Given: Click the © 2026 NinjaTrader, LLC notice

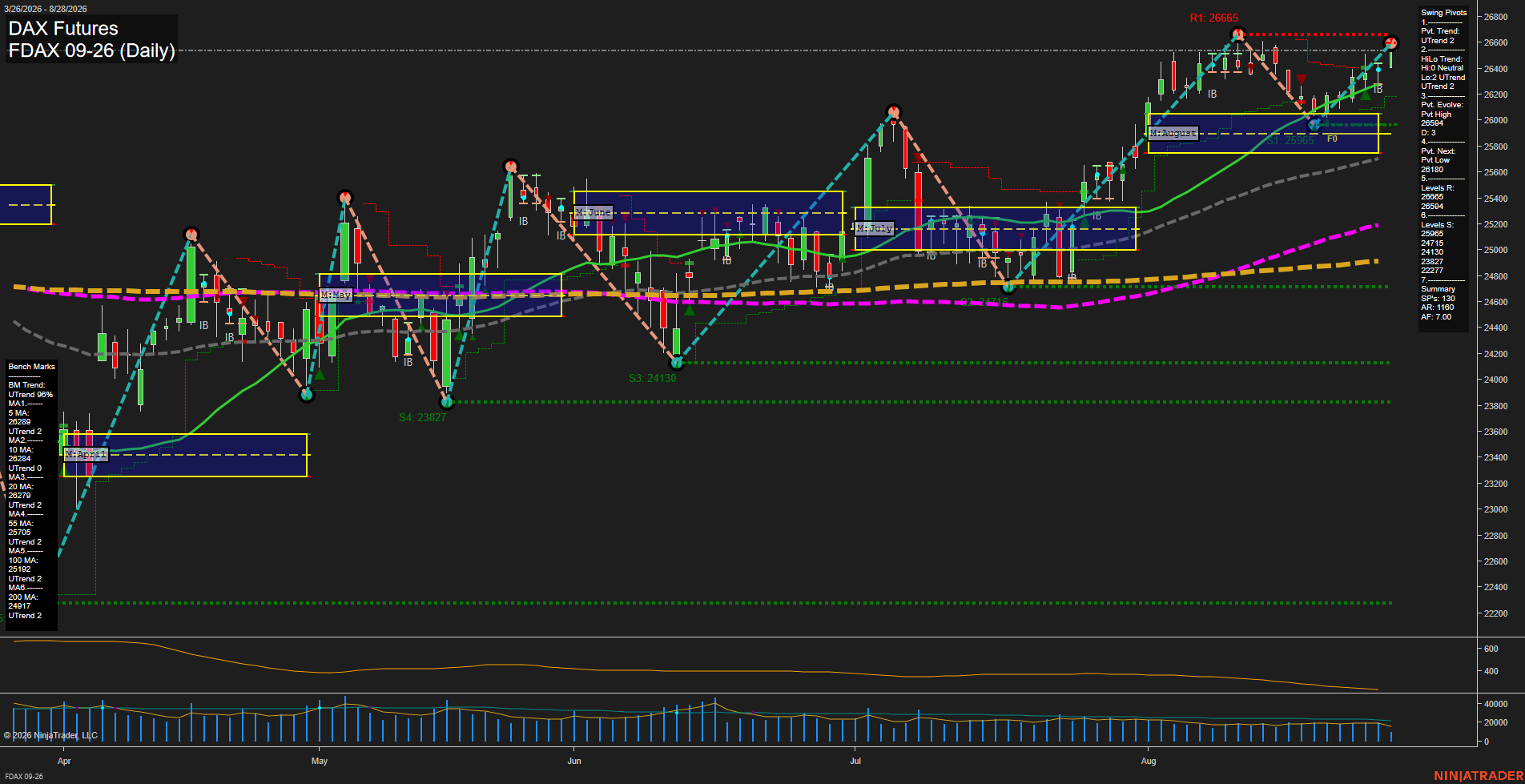Looking at the screenshot, I should click(50, 735).
